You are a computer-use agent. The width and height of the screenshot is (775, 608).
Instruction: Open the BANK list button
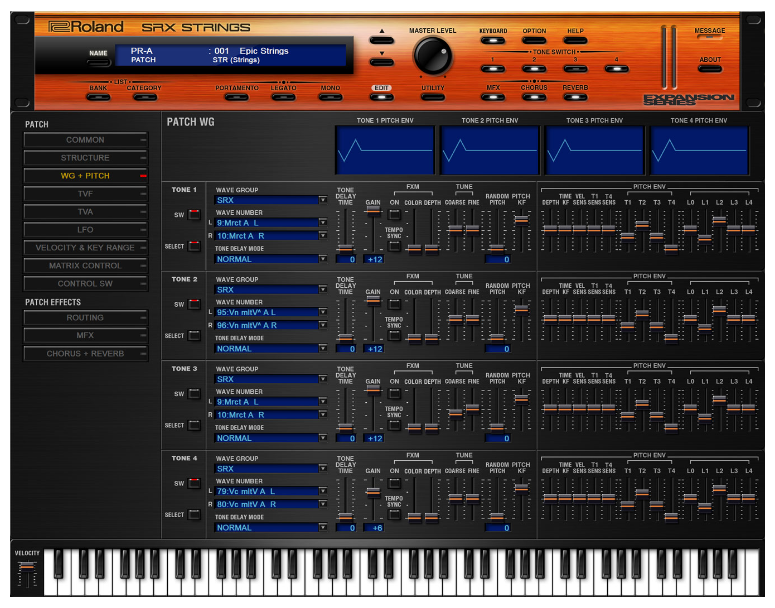(98, 97)
